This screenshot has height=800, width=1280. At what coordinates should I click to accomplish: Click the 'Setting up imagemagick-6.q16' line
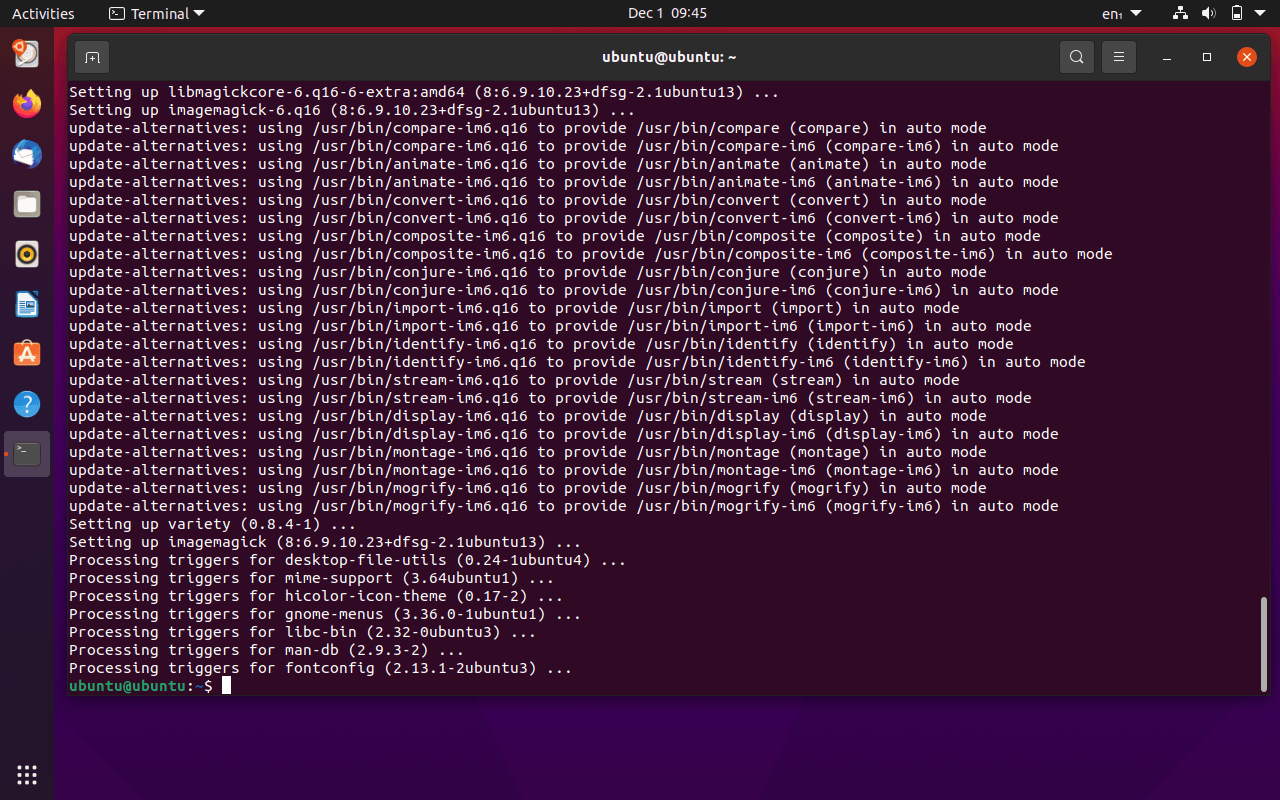[x=352, y=110]
